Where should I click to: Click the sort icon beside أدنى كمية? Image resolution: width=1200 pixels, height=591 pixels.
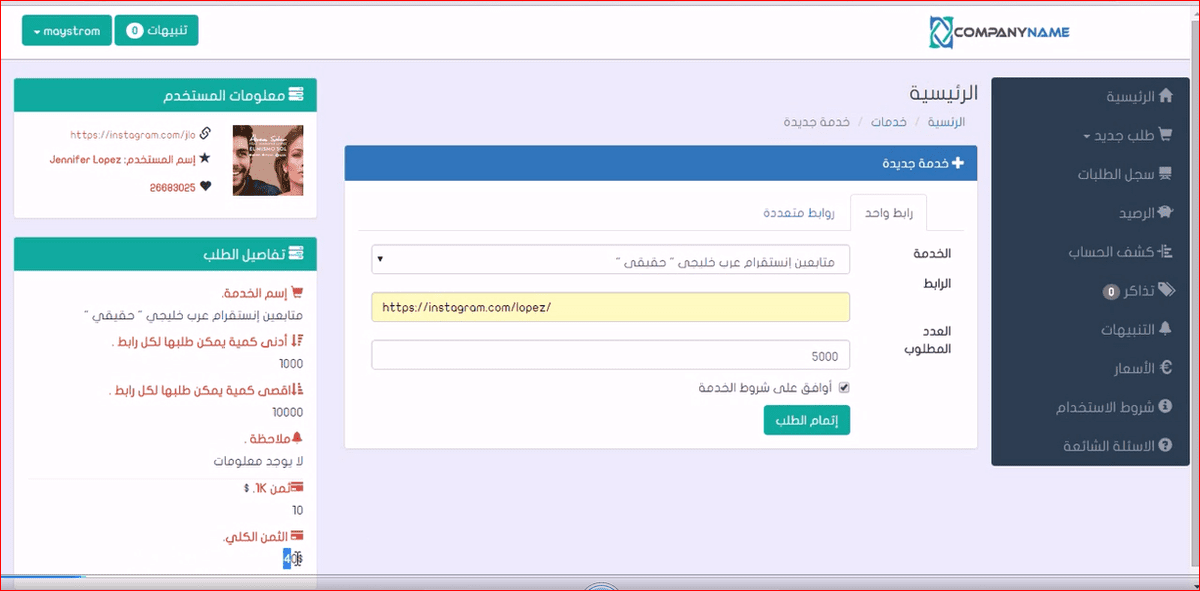tap(297, 341)
